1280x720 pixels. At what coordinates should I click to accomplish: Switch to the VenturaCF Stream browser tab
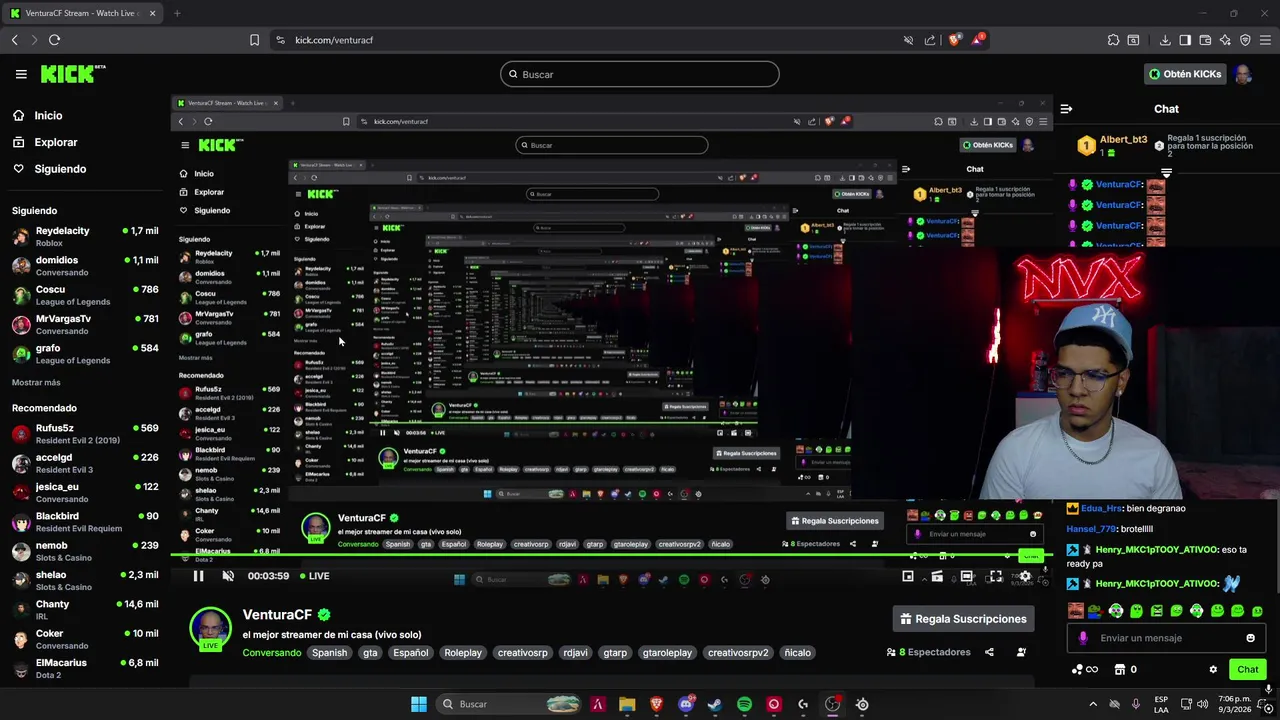[x=80, y=13]
